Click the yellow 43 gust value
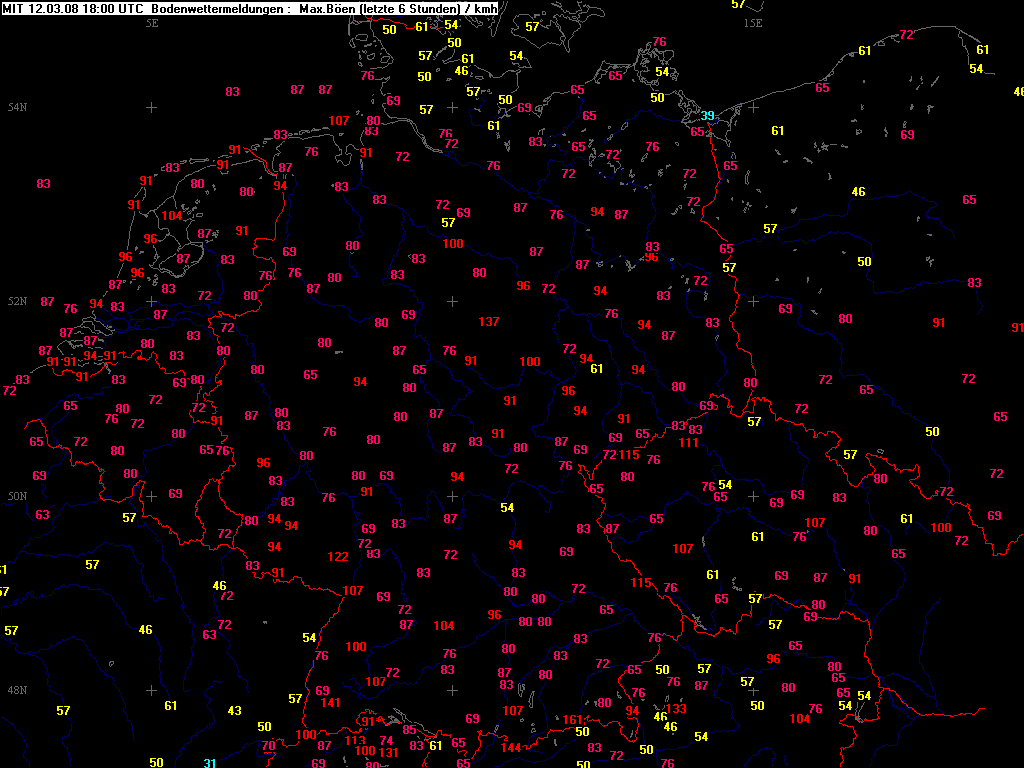The width and height of the screenshot is (1024, 768). (234, 711)
